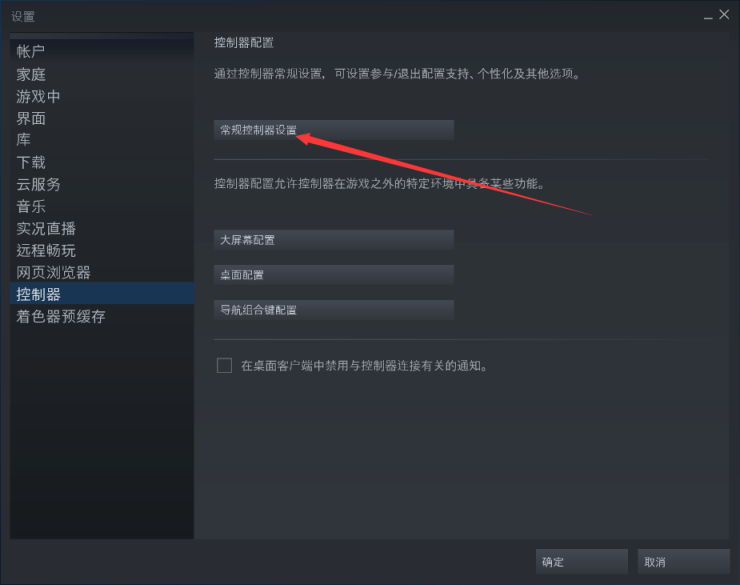Screen dimensions: 740x585
Task: Click 导航组合键配置 button
Action: click(334, 310)
